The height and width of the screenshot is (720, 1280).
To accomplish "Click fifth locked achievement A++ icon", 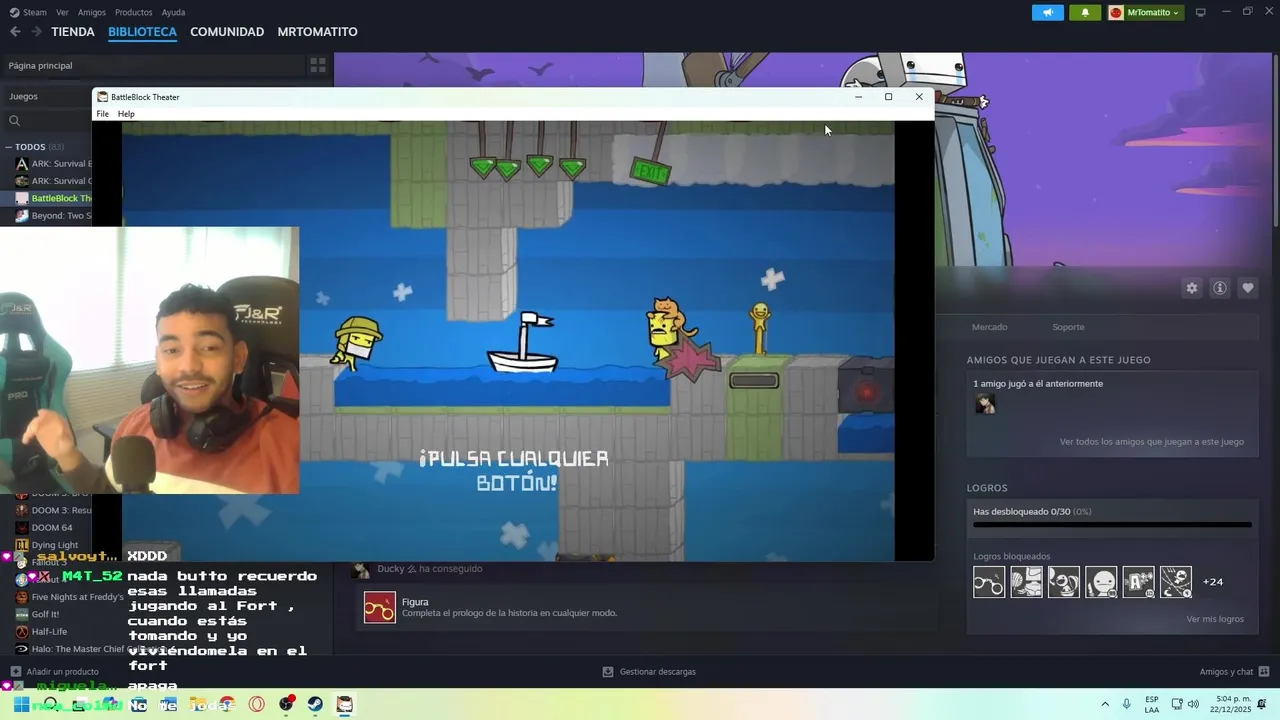I will pos(1139,582).
